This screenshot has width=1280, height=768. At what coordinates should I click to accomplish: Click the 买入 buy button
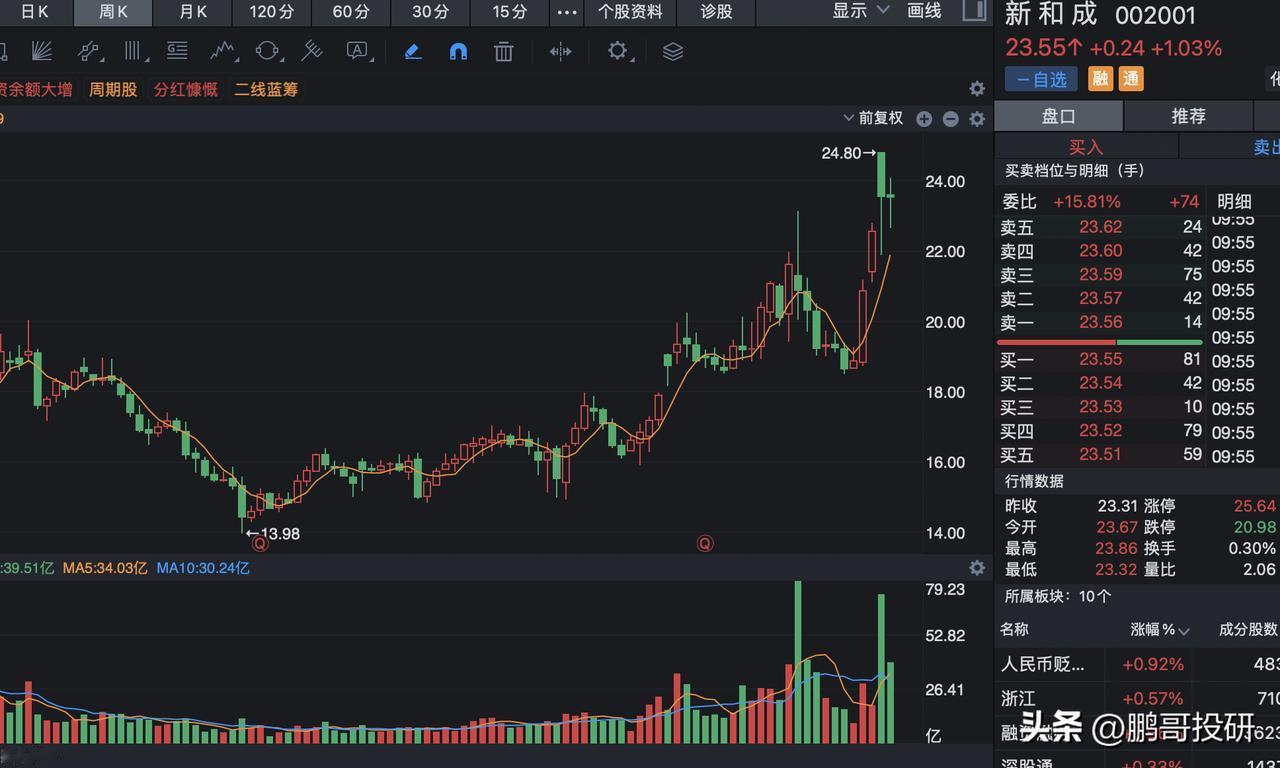(1086, 147)
